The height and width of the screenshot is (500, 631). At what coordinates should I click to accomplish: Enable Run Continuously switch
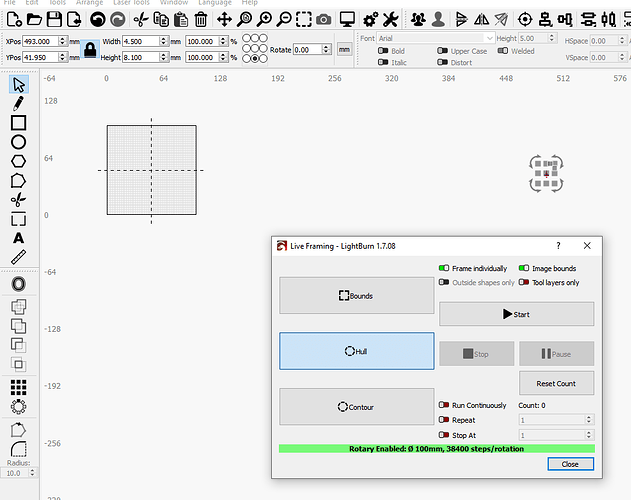click(x=444, y=405)
